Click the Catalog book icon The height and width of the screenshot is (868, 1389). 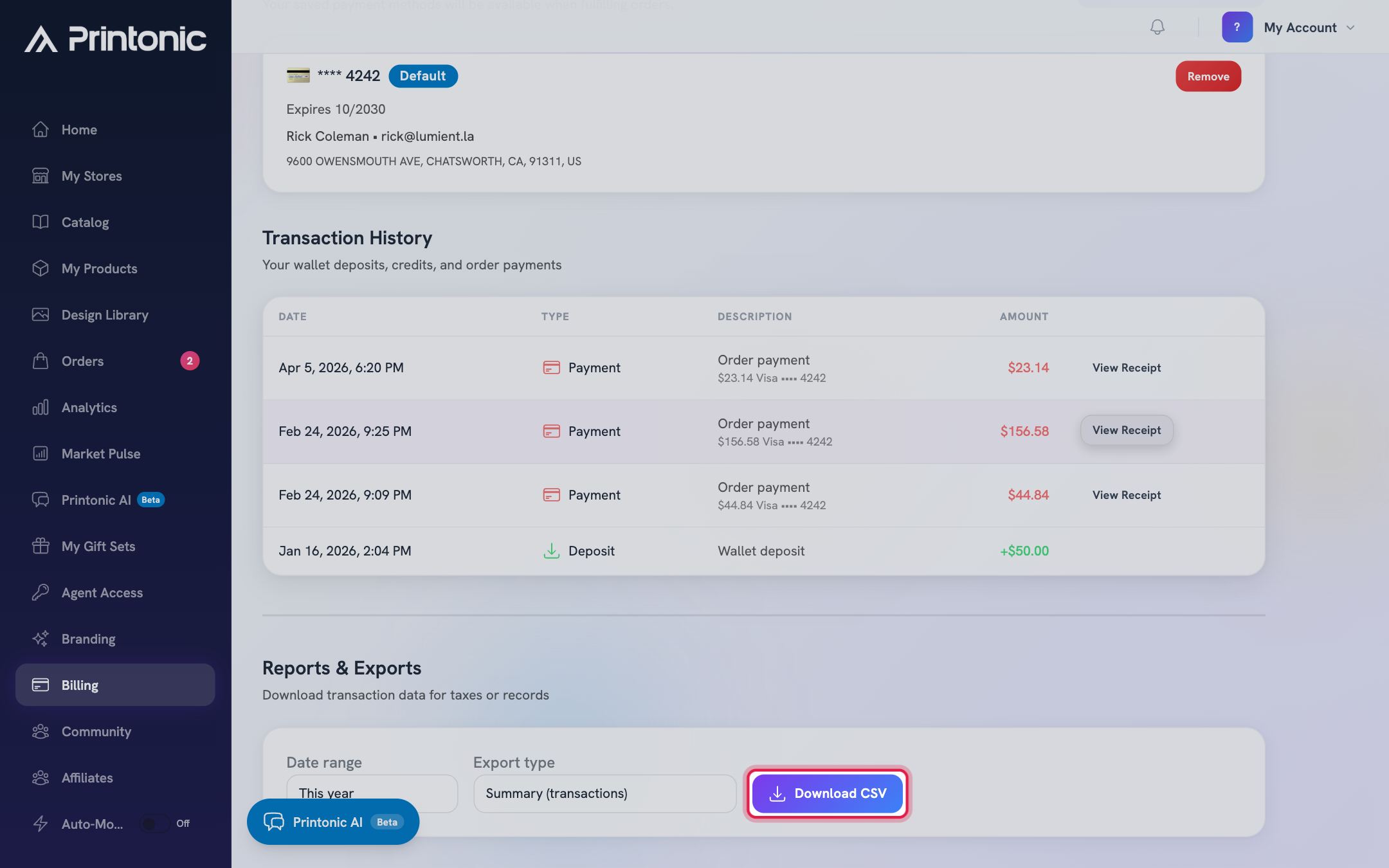tap(41, 222)
